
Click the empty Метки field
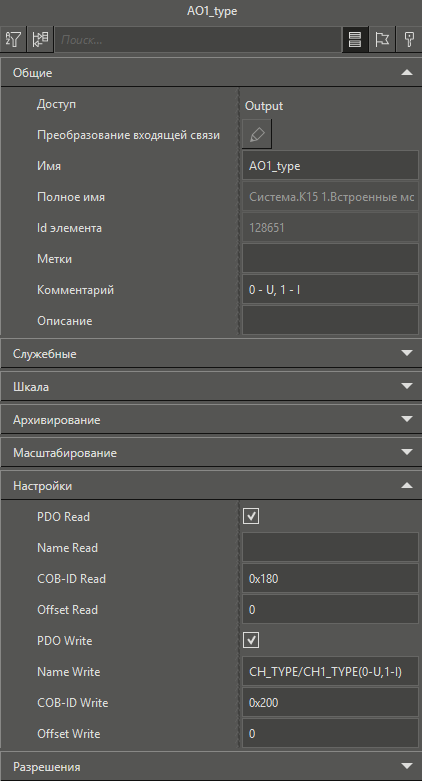[x=330, y=259]
